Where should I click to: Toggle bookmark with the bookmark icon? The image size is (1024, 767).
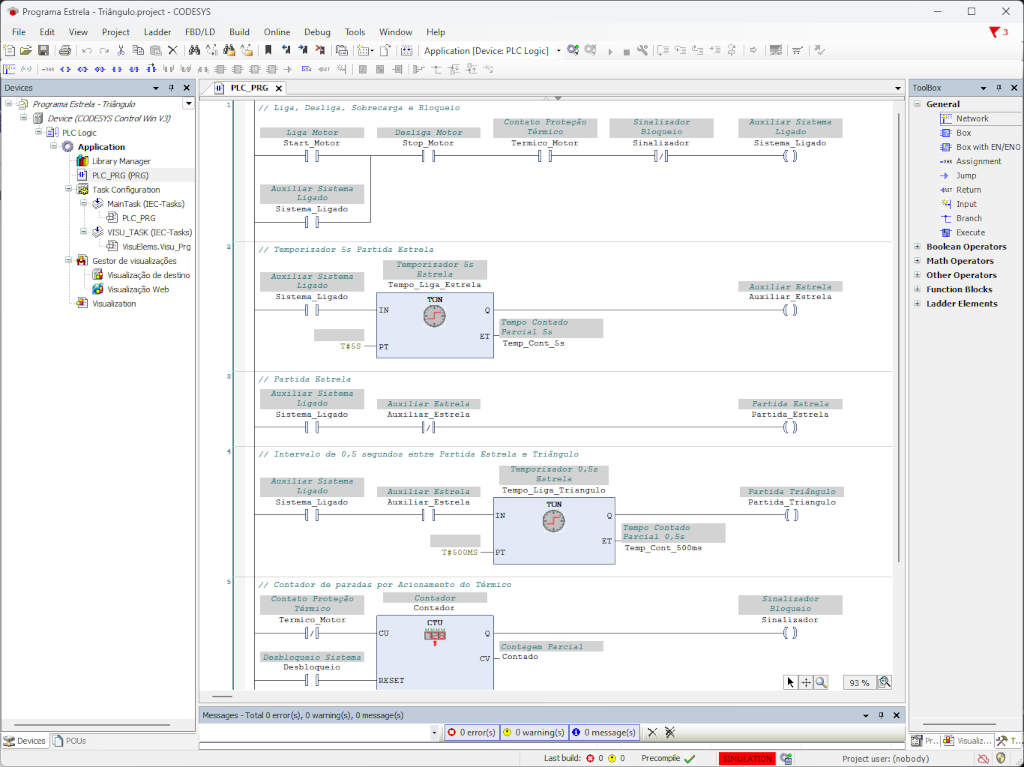(x=268, y=50)
